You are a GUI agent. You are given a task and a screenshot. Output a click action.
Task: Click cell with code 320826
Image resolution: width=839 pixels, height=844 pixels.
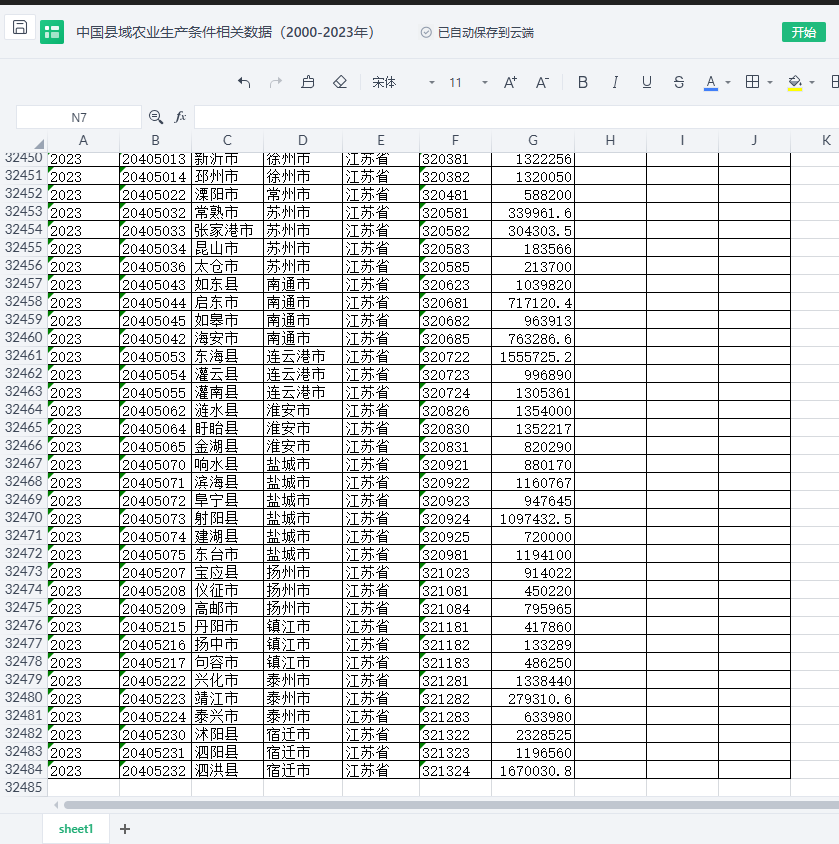click(x=455, y=411)
